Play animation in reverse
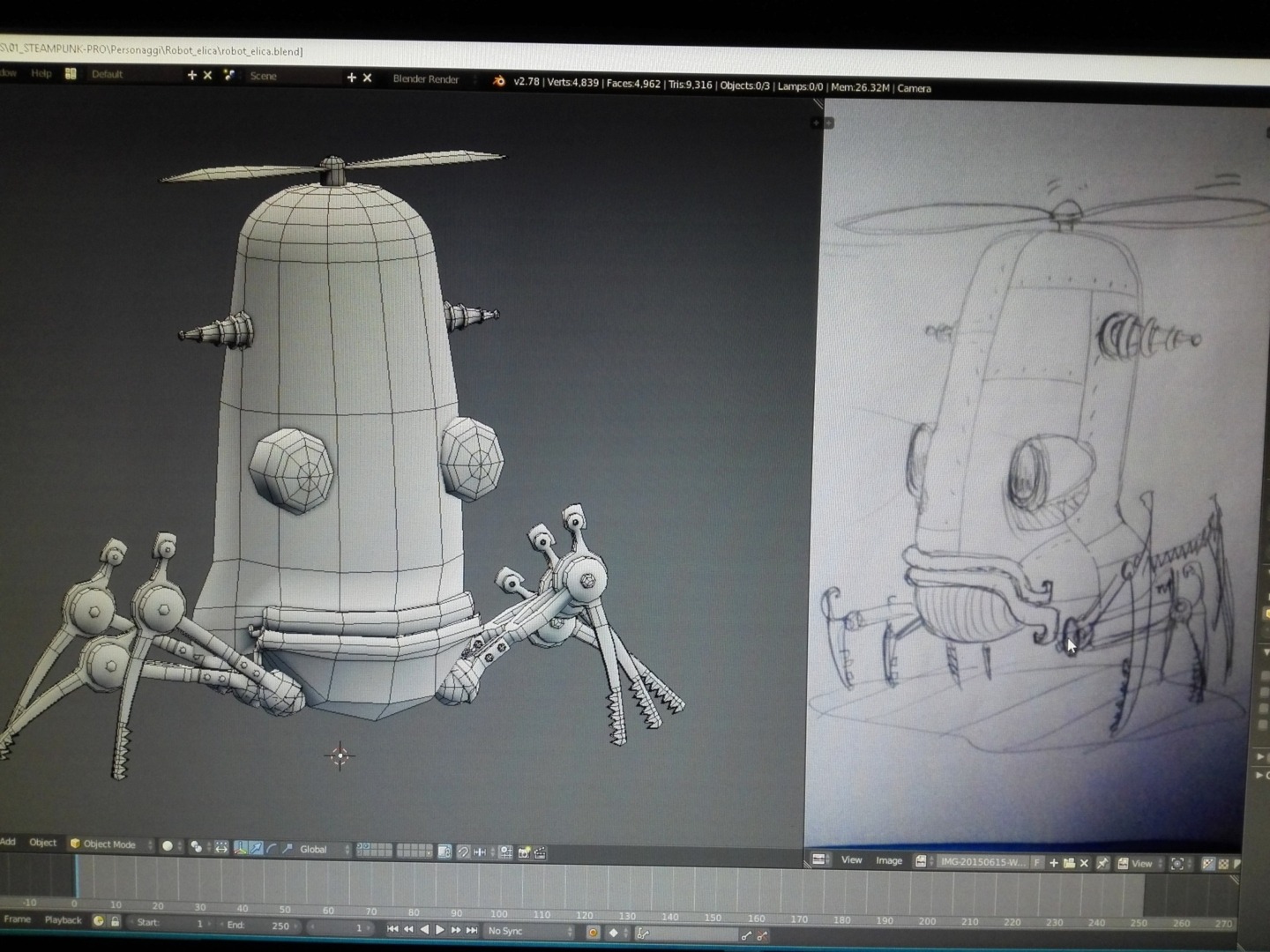This screenshot has width=1270, height=952. pyautogui.click(x=424, y=929)
